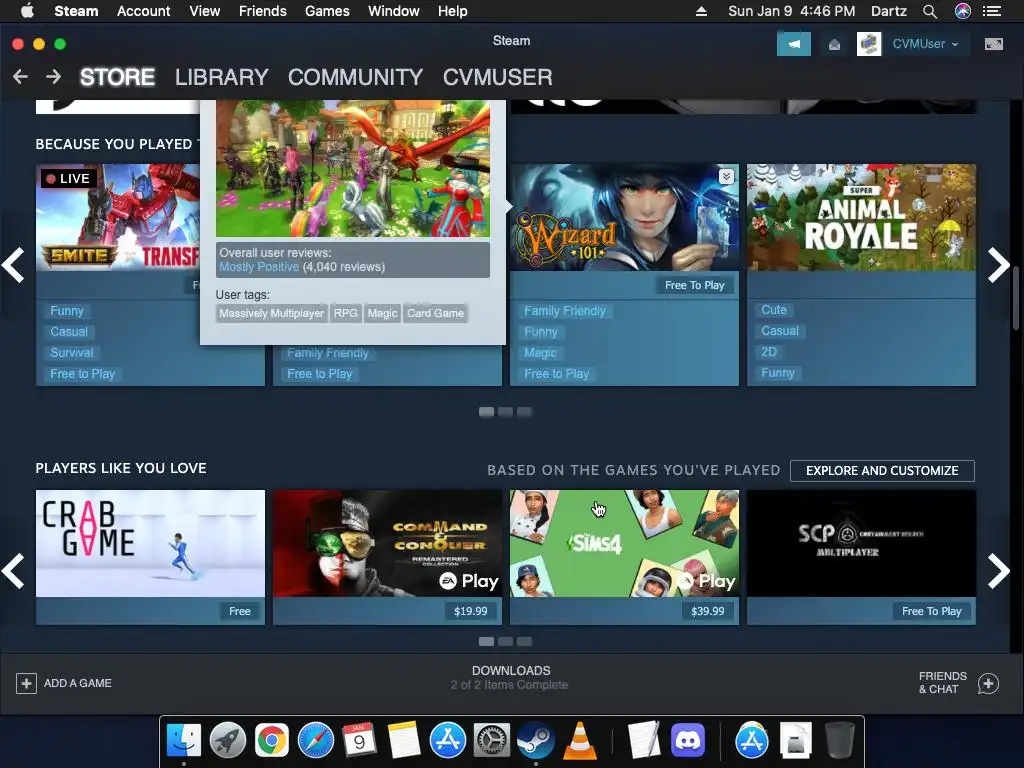Expand the CVMUser account dropdown

pos(925,44)
